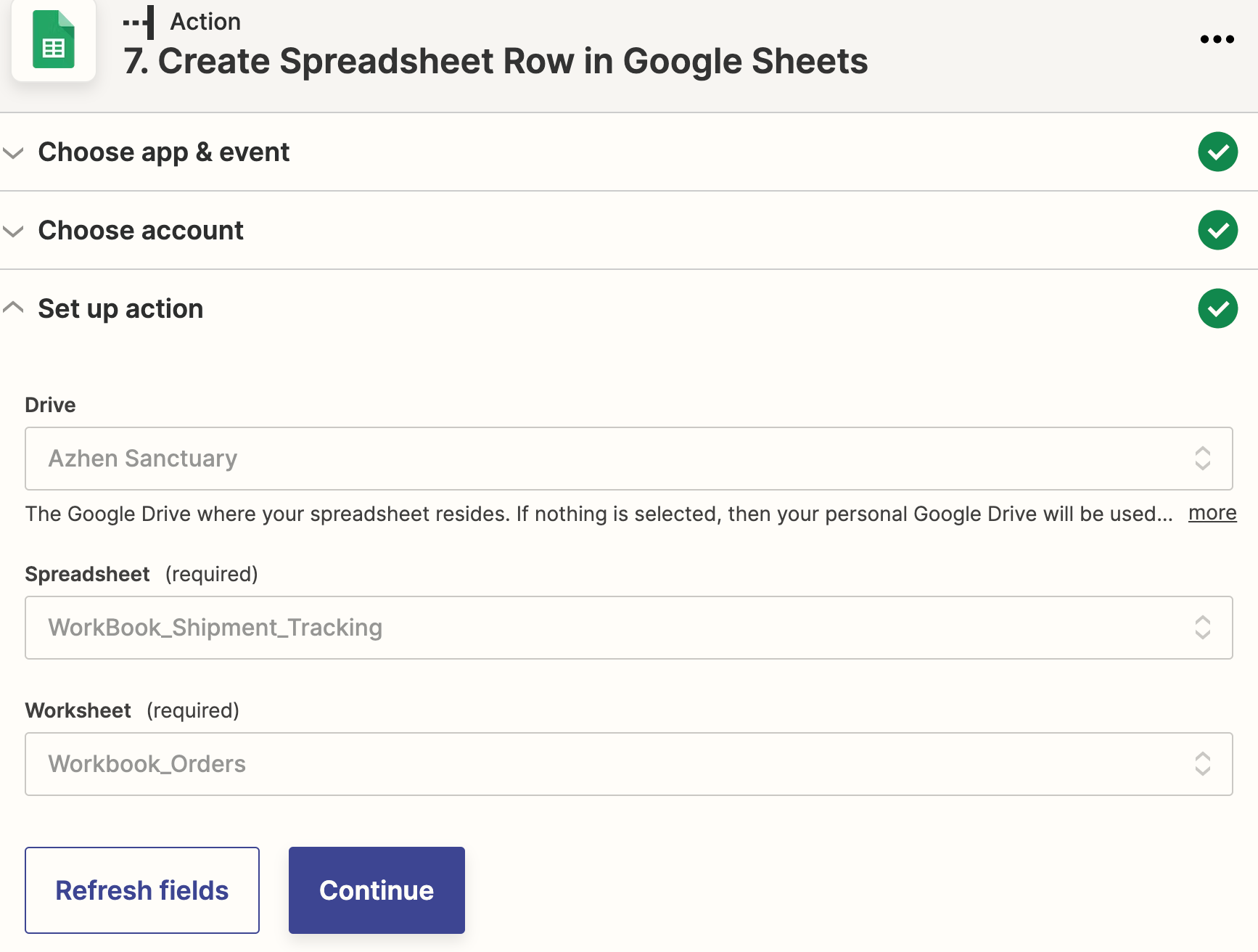Click the Spreadsheet field up-down arrows

[1202, 628]
